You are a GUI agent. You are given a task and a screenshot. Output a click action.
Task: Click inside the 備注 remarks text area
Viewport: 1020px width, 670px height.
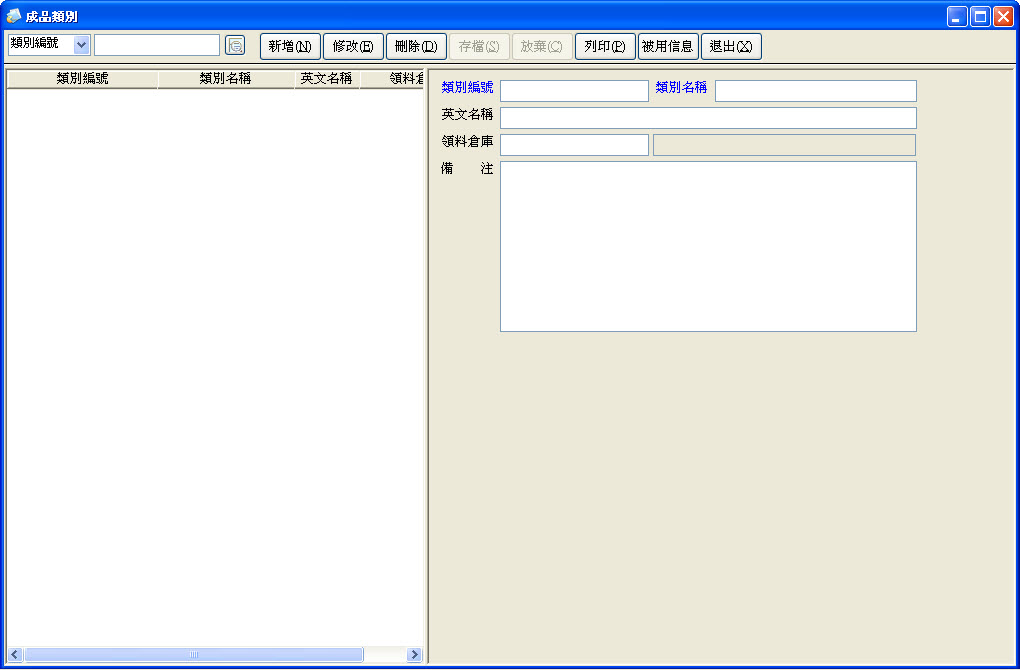pos(708,247)
